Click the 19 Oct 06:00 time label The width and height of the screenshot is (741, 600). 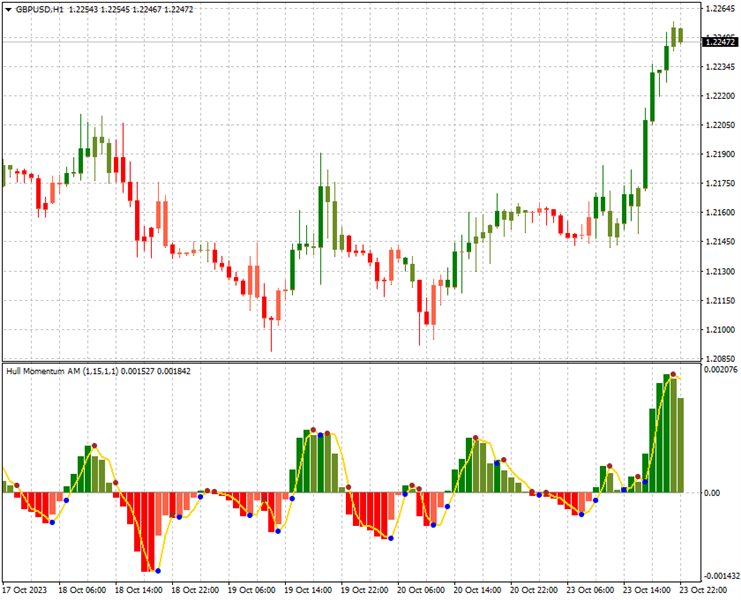[251, 591]
